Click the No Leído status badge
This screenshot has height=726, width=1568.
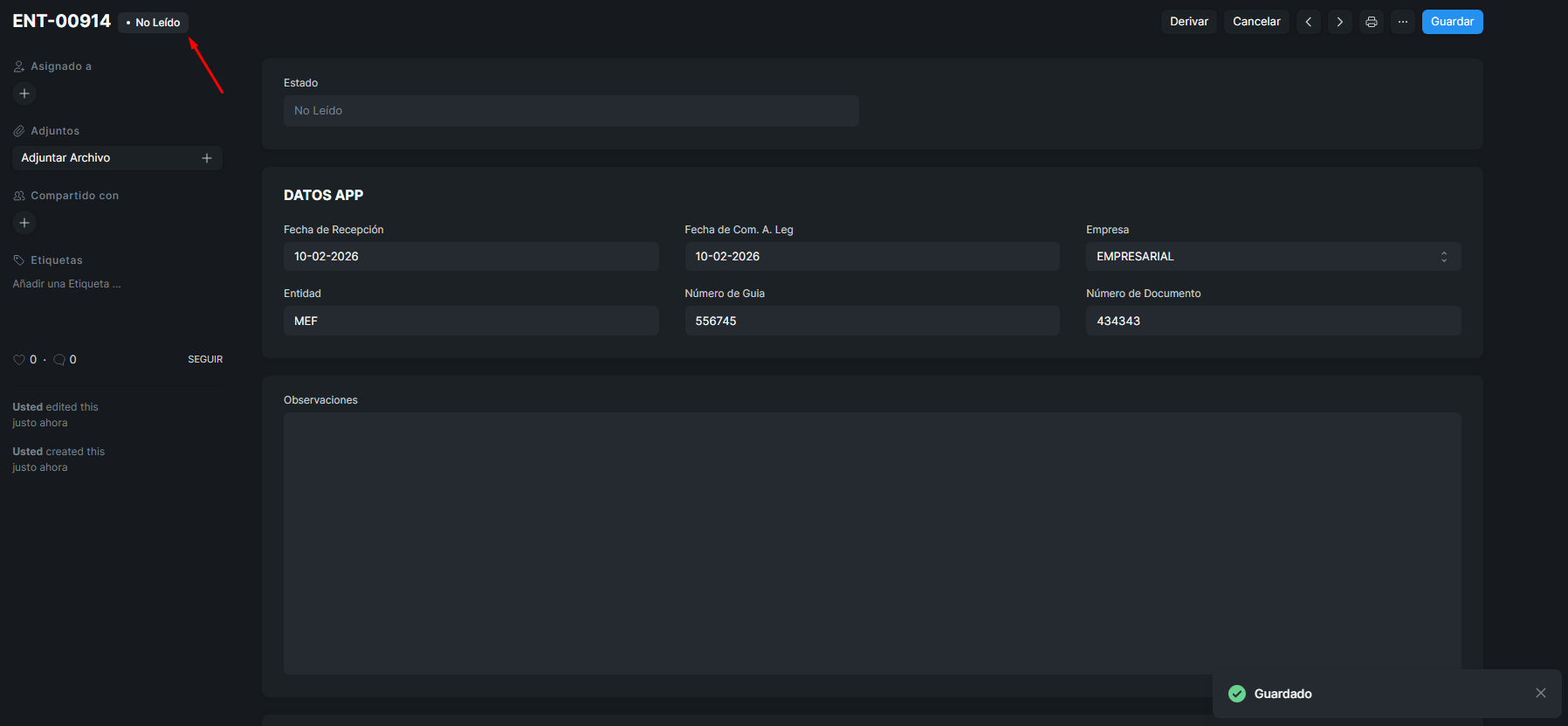pyautogui.click(x=154, y=23)
